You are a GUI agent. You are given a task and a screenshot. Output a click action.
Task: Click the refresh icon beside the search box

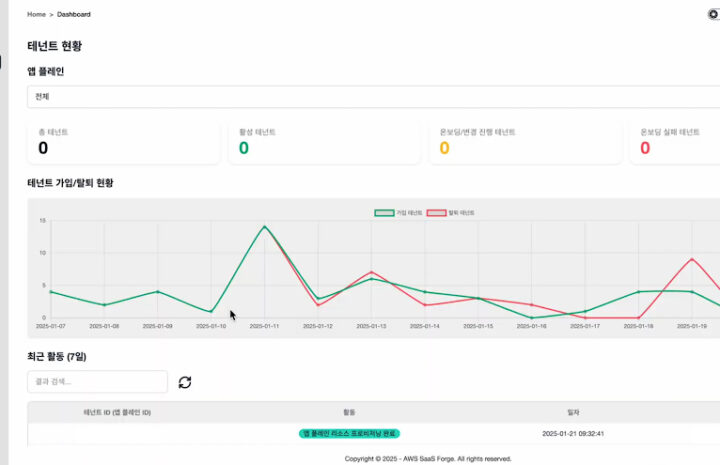pyautogui.click(x=185, y=382)
